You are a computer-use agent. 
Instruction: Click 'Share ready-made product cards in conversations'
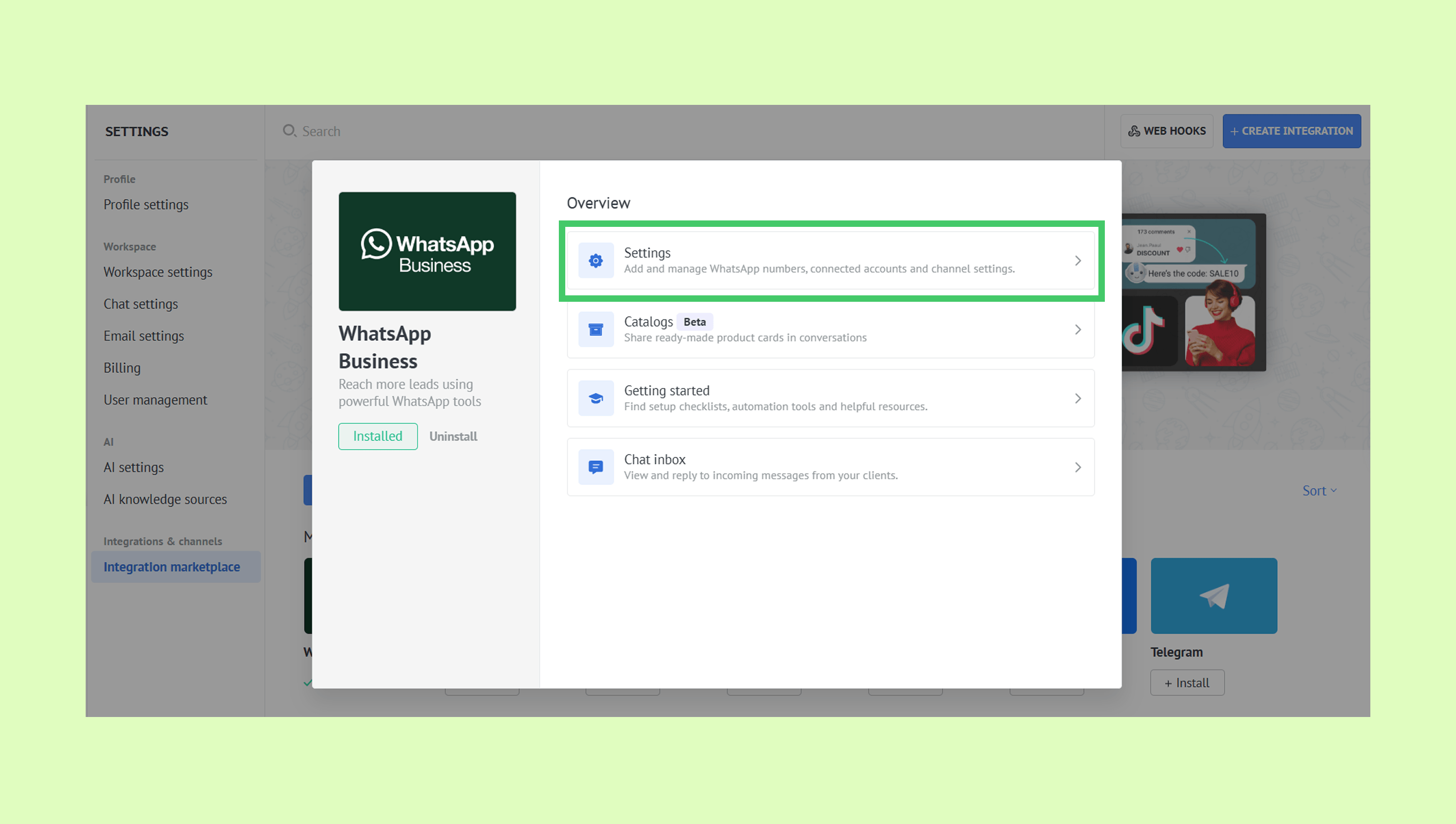[x=745, y=337]
